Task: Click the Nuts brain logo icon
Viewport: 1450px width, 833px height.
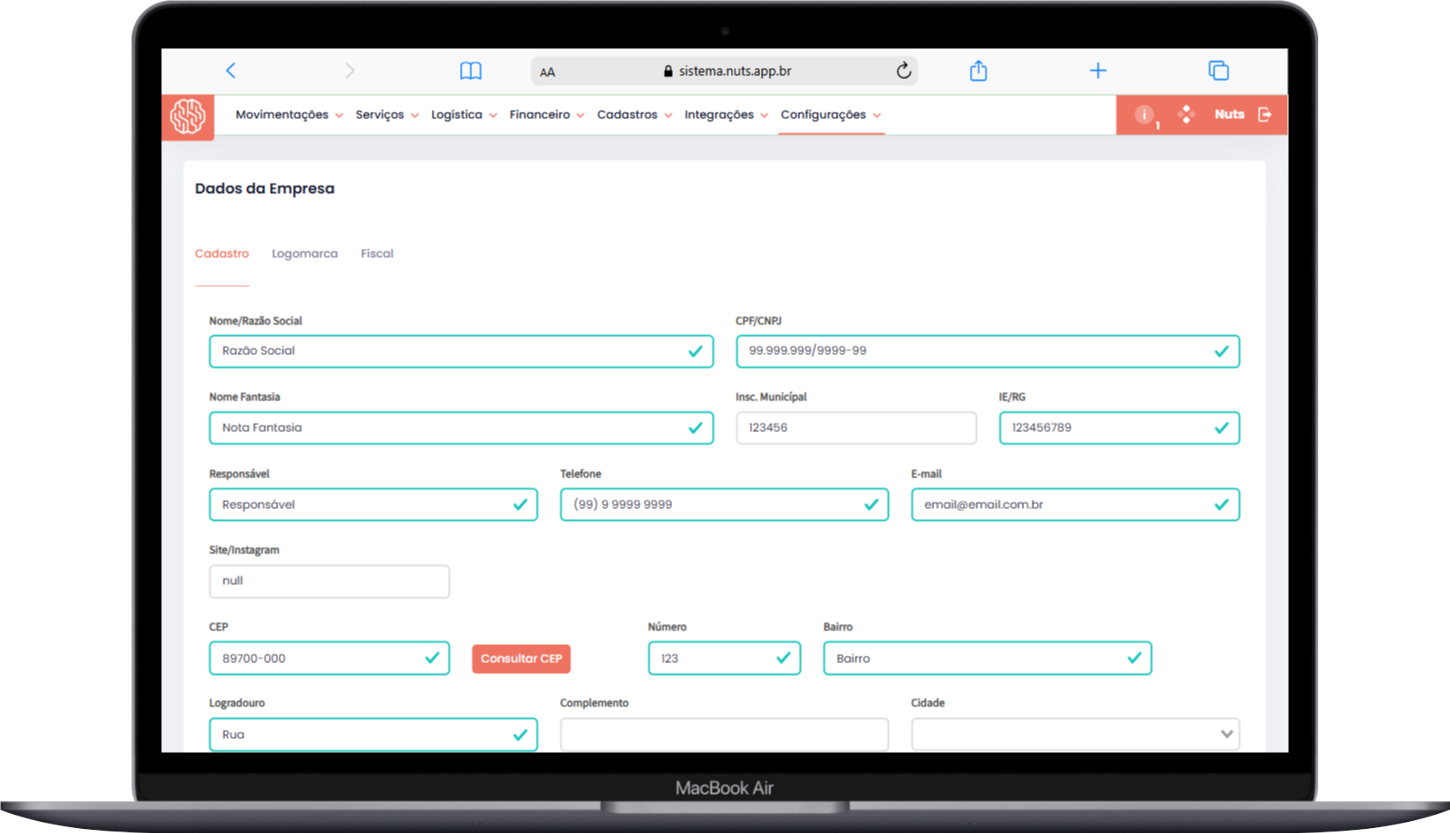Action: pyautogui.click(x=187, y=116)
